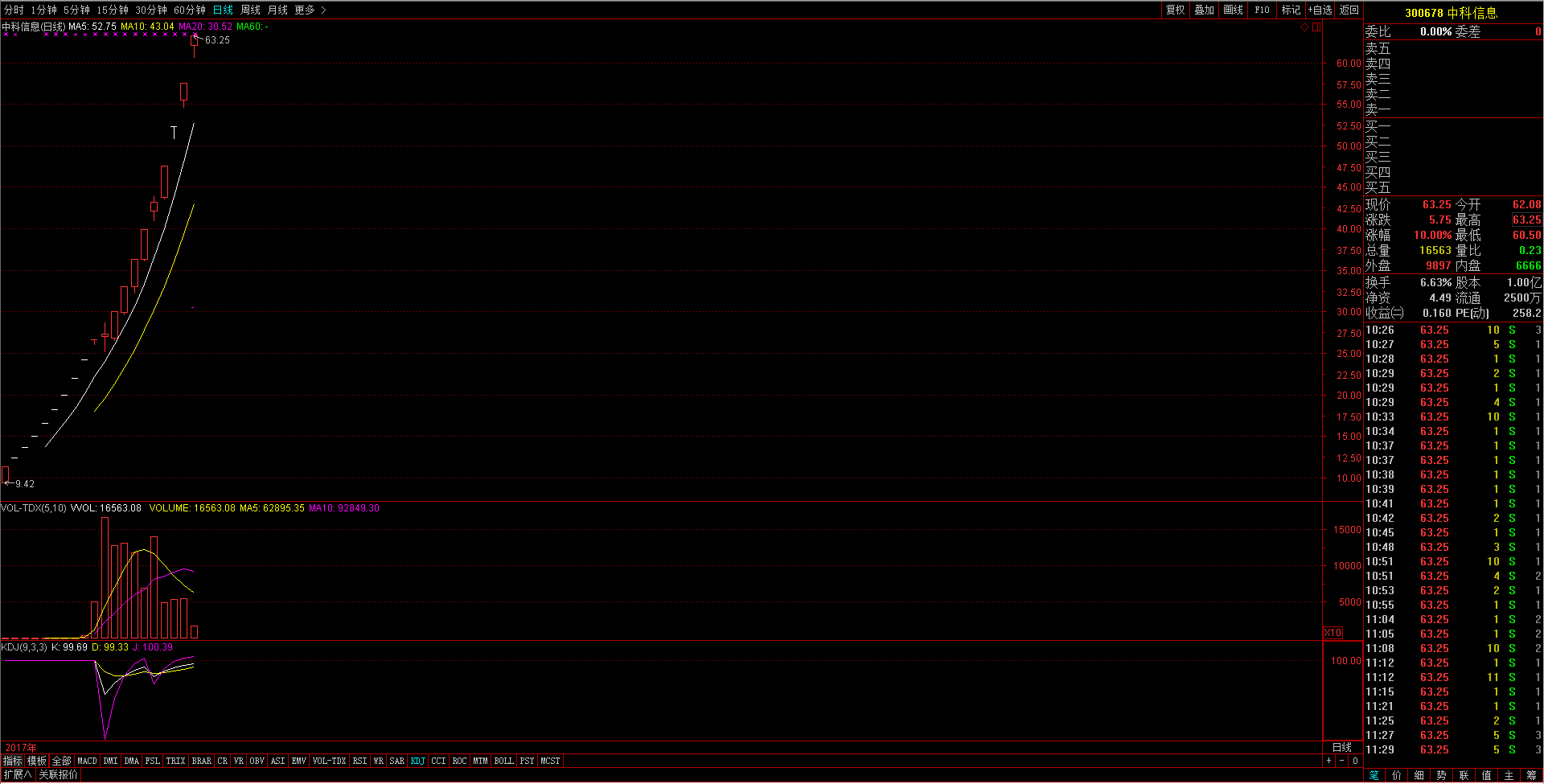Select the MACD indicator tab
1544x784 pixels.
pos(87,761)
